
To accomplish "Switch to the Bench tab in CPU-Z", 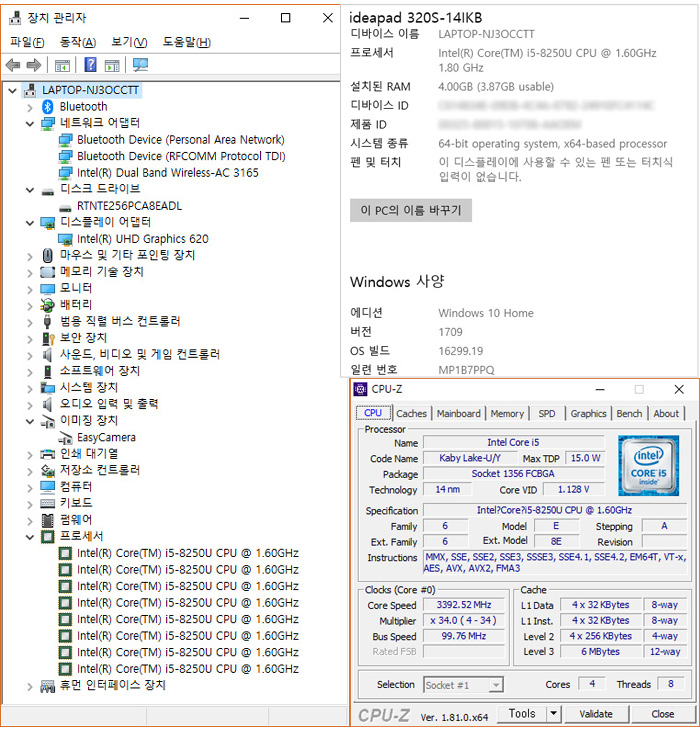I will coord(629,413).
